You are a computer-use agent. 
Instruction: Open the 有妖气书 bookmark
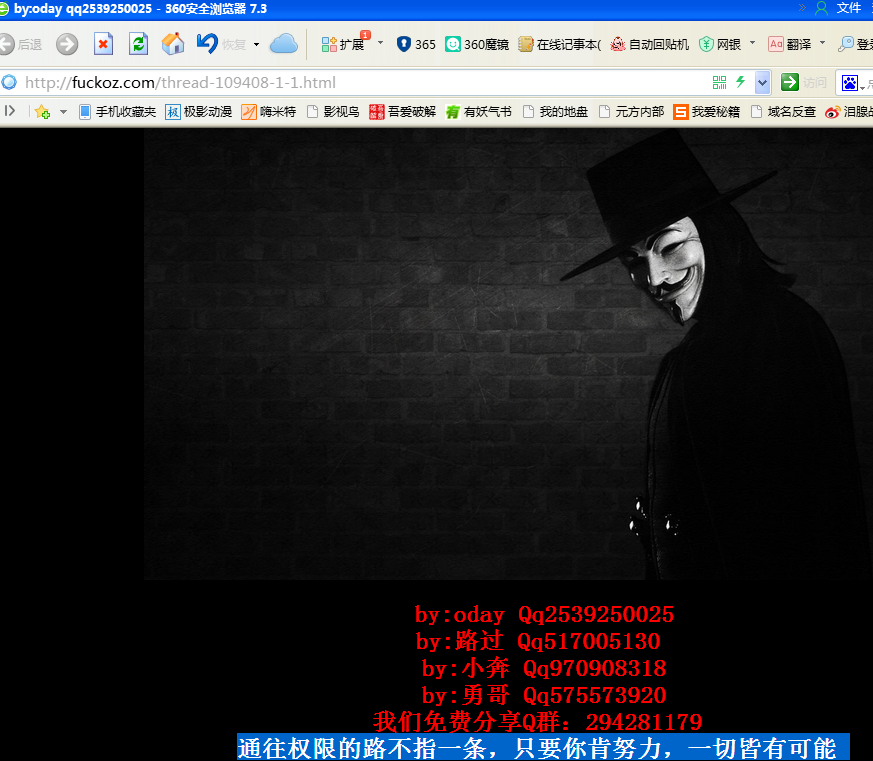[x=479, y=112]
